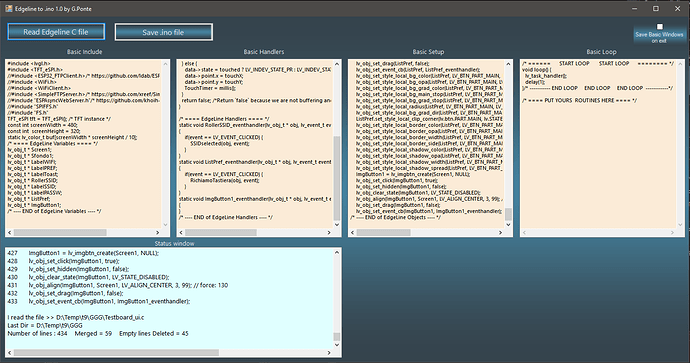Click vertical scrollbar thumb in Basic Handlers
This screenshot has width=690, height=363.
pos(337,178)
